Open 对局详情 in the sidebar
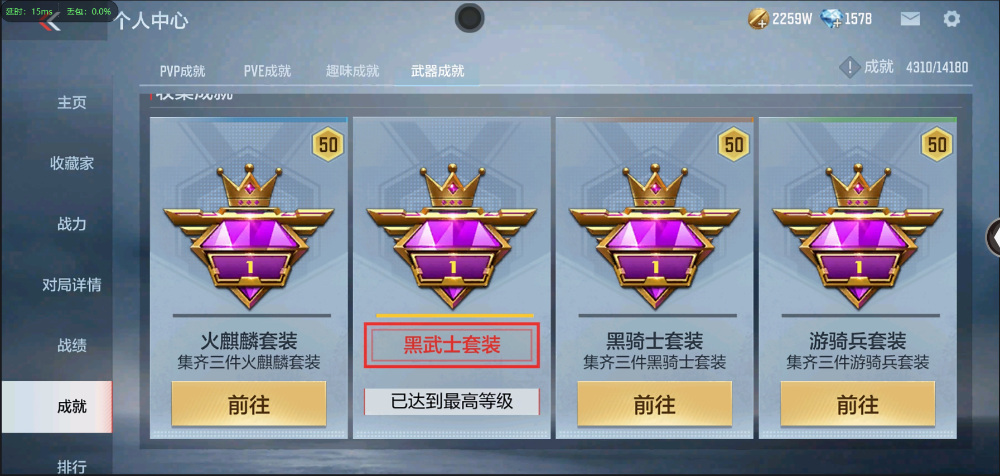 pyautogui.click(x=72, y=285)
